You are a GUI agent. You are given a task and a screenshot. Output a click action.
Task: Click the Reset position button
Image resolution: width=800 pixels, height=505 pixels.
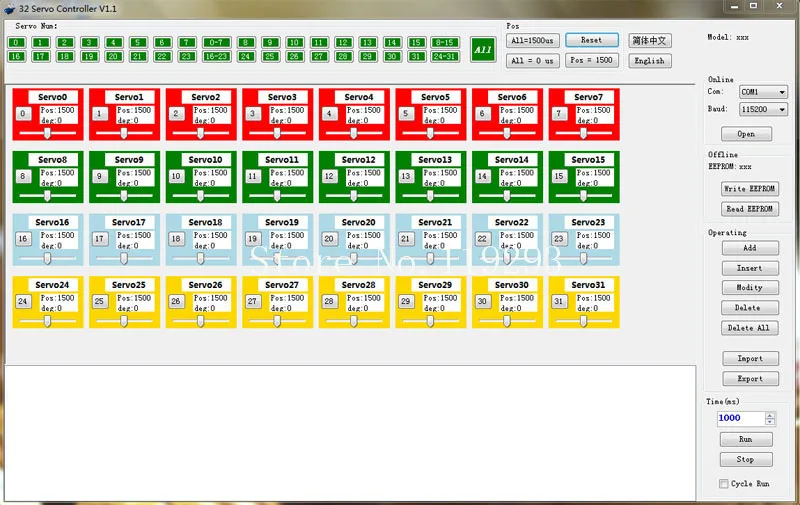click(x=592, y=40)
